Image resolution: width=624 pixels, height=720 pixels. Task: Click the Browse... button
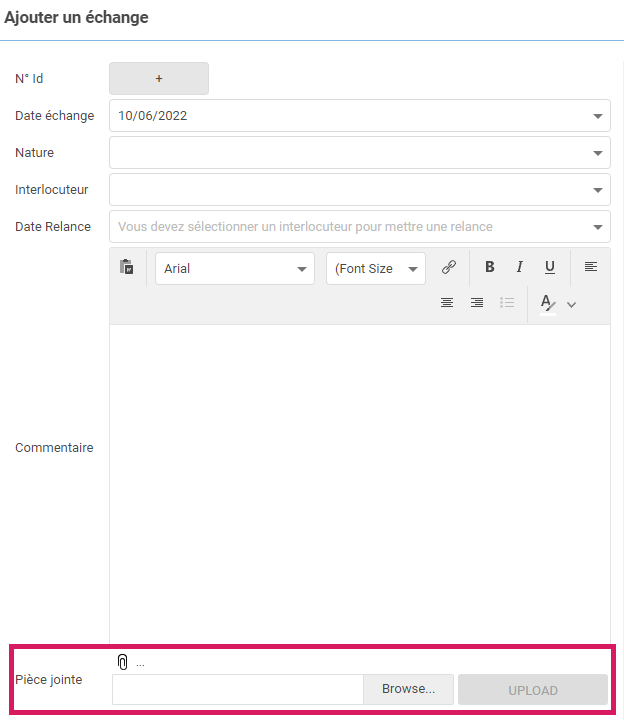click(x=408, y=689)
